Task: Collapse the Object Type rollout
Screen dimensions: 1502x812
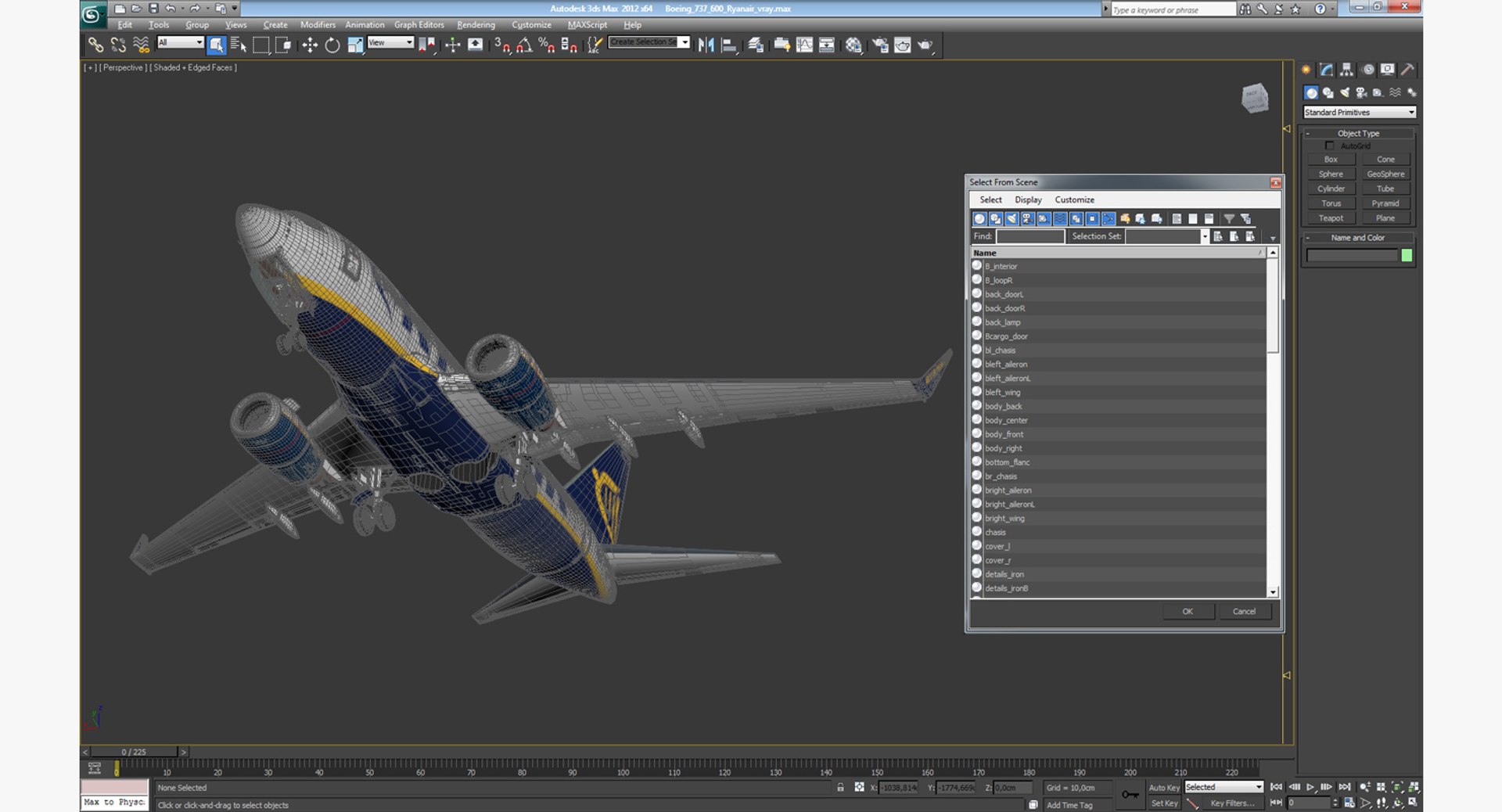Action: coord(1358,134)
